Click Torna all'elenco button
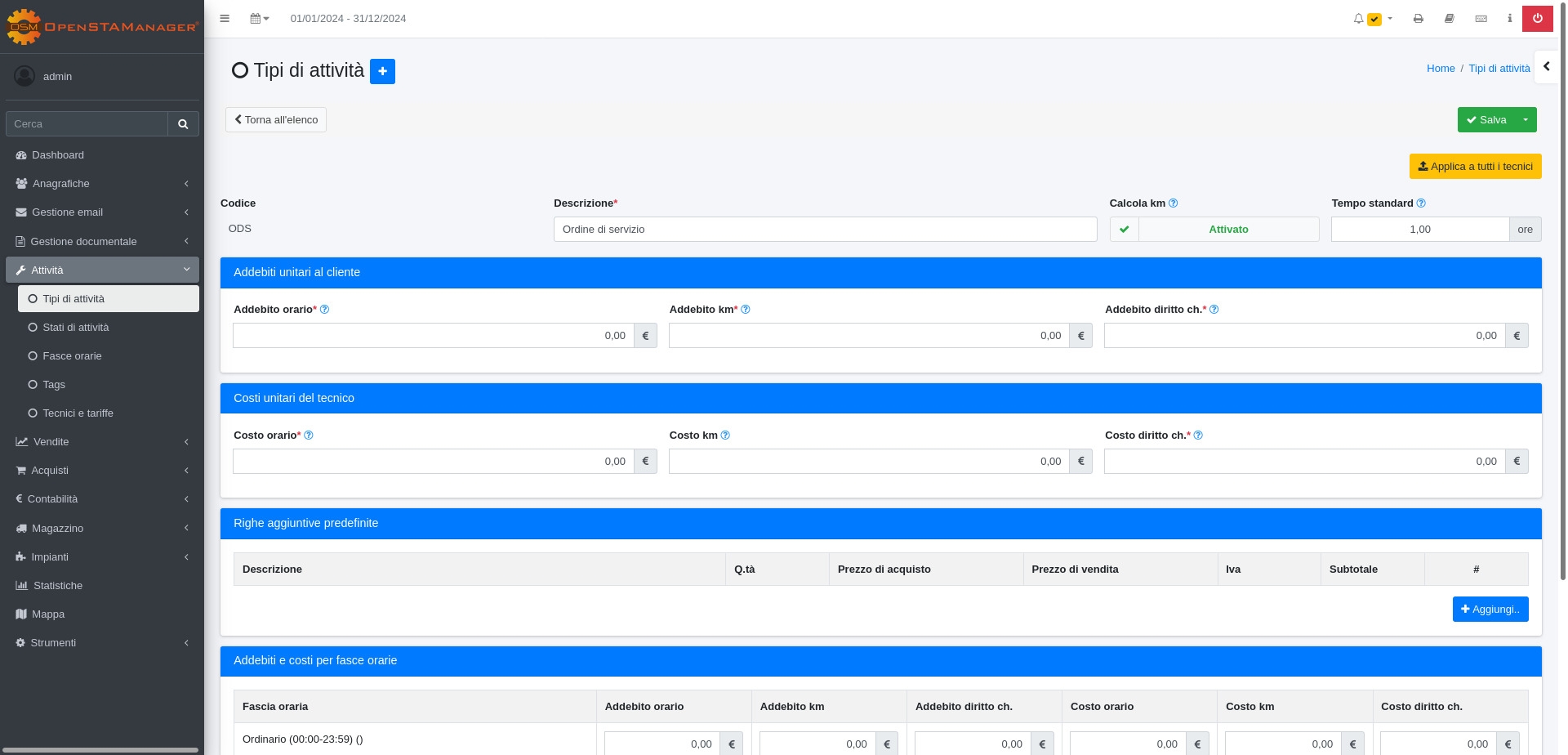The height and width of the screenshot is (755, 1568). 276,120
